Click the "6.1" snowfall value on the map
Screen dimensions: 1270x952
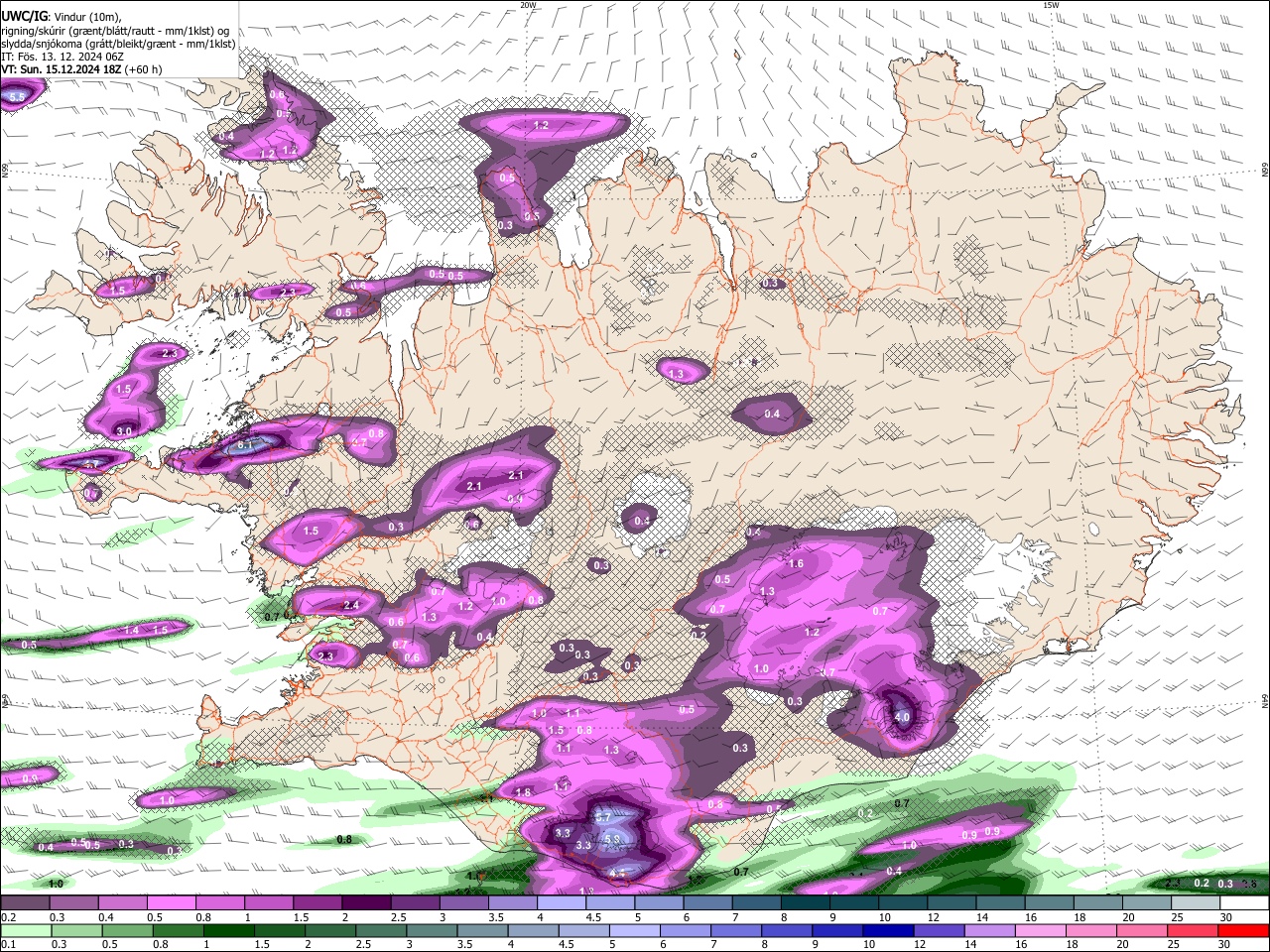[x=246, y=446]
